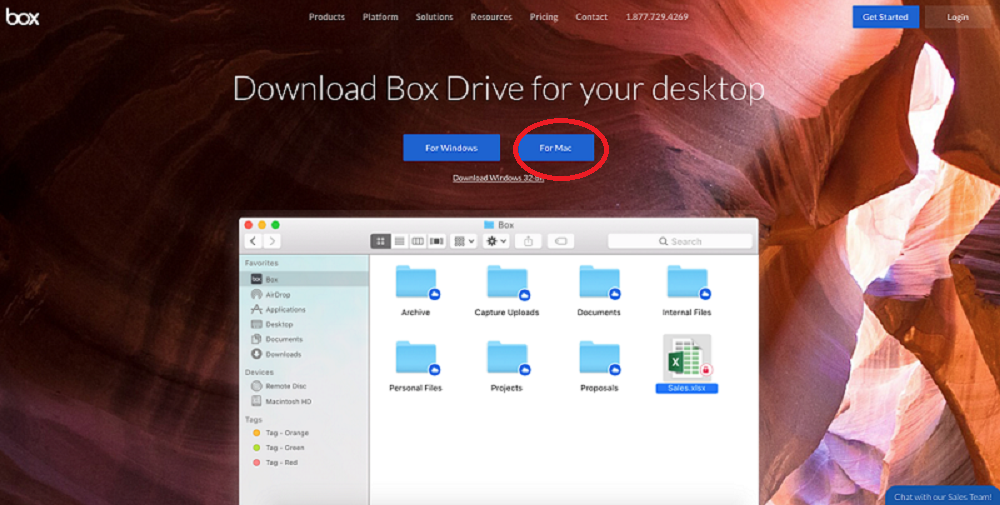Click the Finder back arrow
The image size is (1000, 505).
pos(253,241)
